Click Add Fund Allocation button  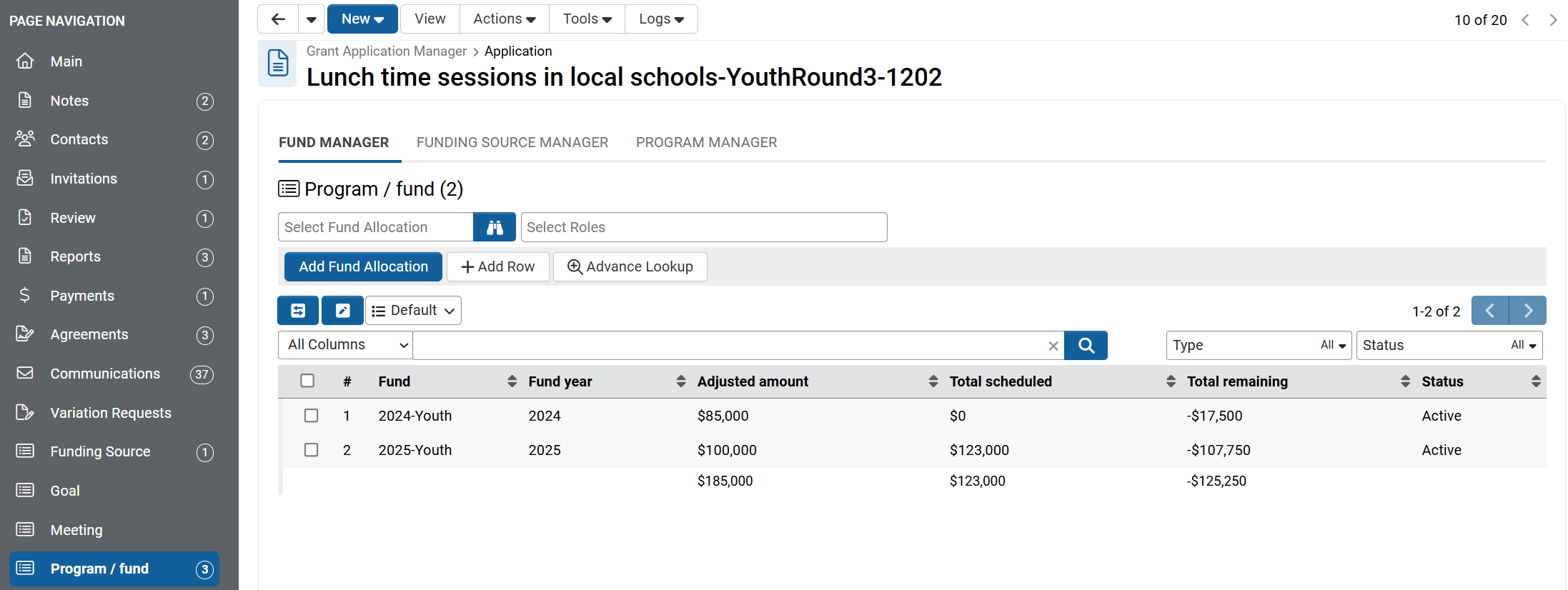pos(363,266)
